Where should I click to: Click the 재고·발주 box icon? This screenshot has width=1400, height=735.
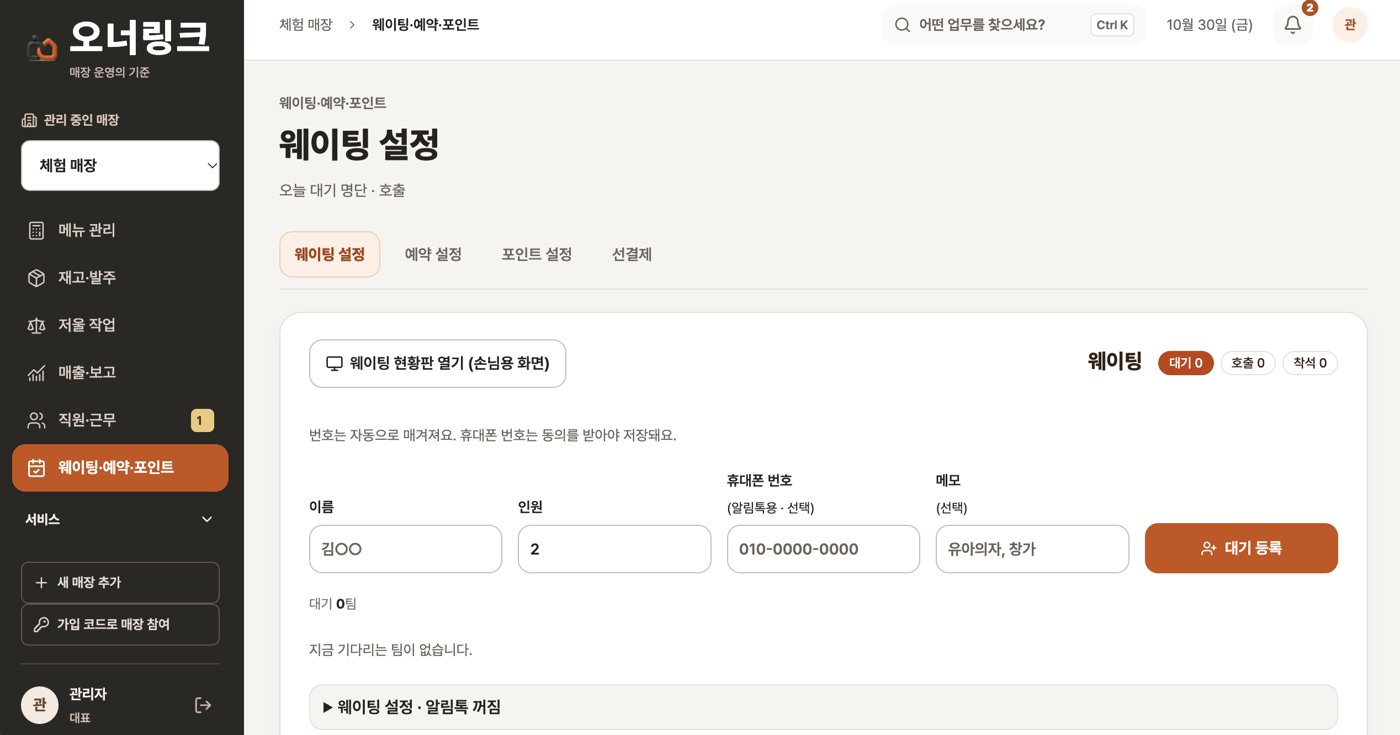(37, 278)
